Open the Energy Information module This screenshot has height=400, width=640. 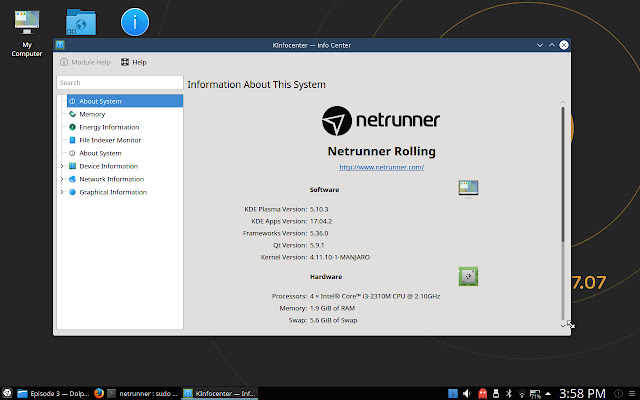pyautogui.click(x=108, y=127)
